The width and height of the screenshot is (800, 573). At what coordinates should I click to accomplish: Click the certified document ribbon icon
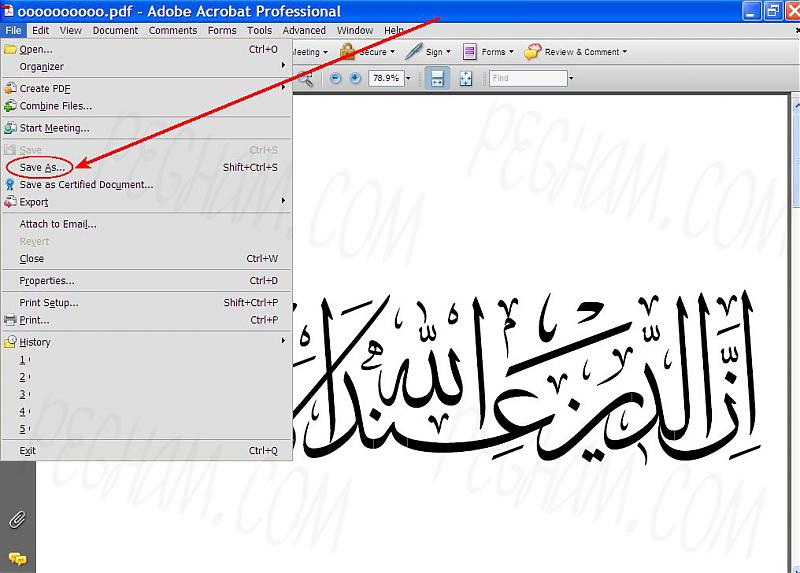pyautogui.click(x=10, y=185)
